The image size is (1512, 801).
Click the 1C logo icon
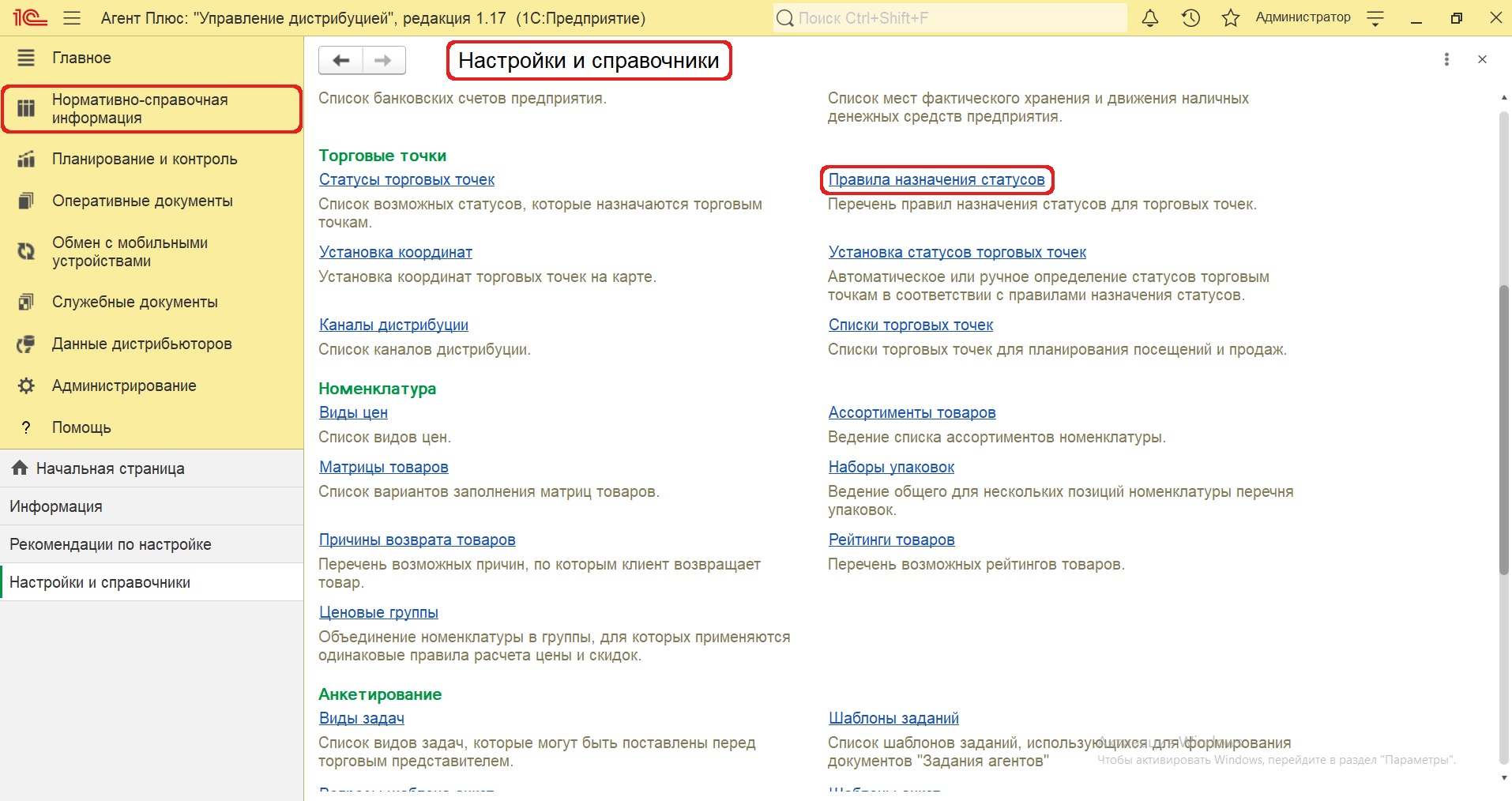[x=30, y=17]
